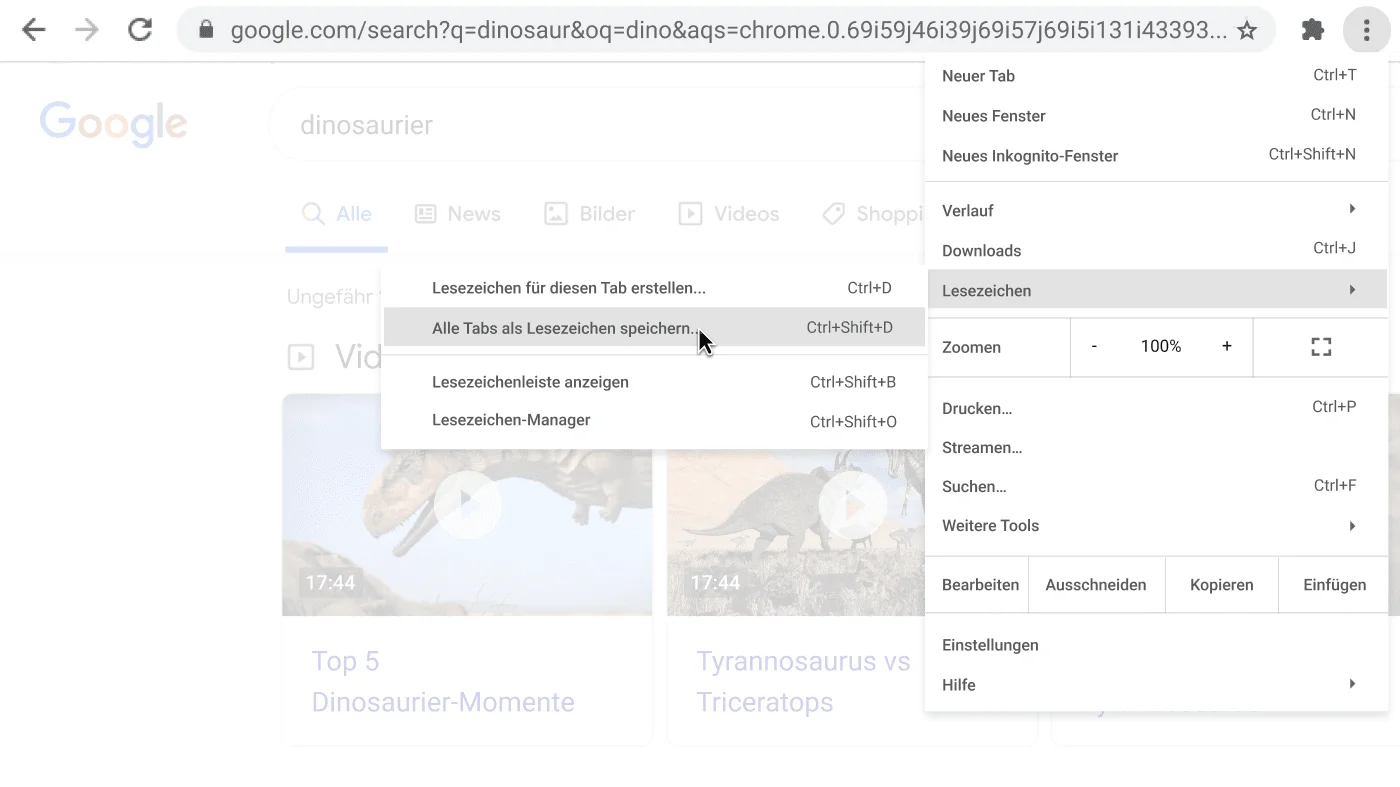Switch to the Bilder search tab
The width and height of the screenshot is (1400, 787).
click(x=590, y=213)
